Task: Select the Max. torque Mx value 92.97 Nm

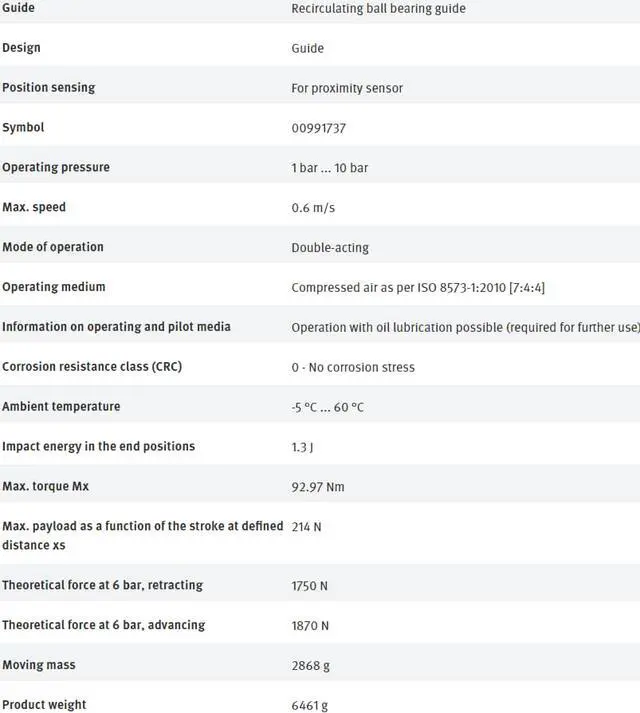Action: [316, 487]
